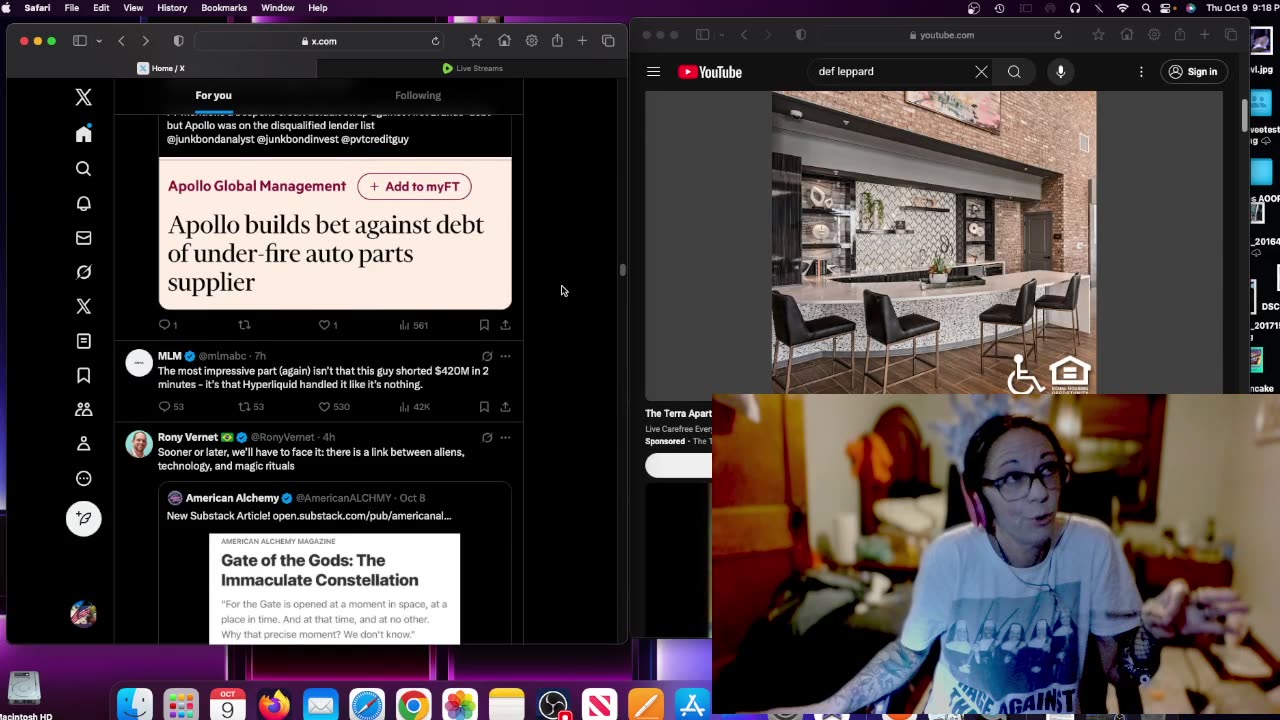Image resolution: width=1280 pixels, height=720 pixels.
Task: Open more options on Rony Vernet's post
Action: point(505,437)
